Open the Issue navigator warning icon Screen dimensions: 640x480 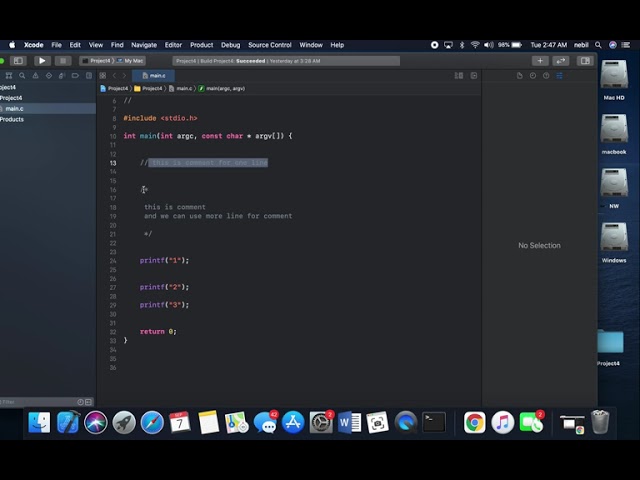(36, 76)
